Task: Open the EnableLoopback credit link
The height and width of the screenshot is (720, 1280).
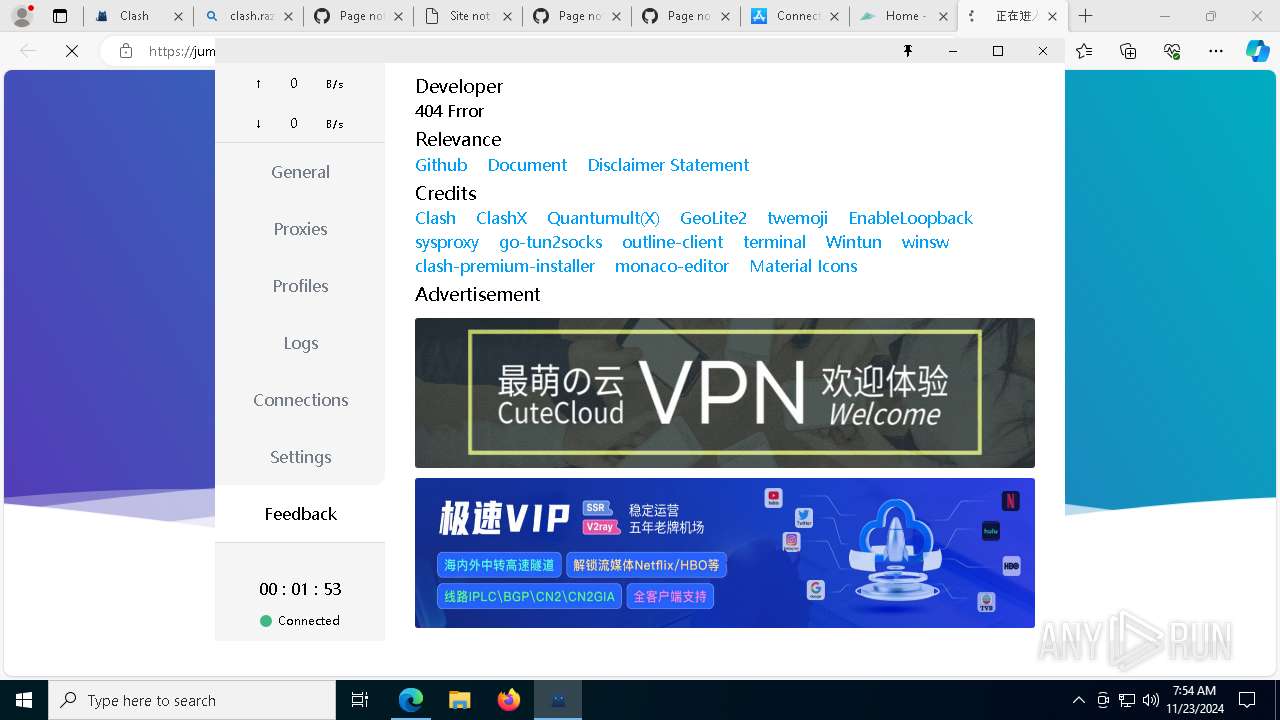Action: point(910,218)
